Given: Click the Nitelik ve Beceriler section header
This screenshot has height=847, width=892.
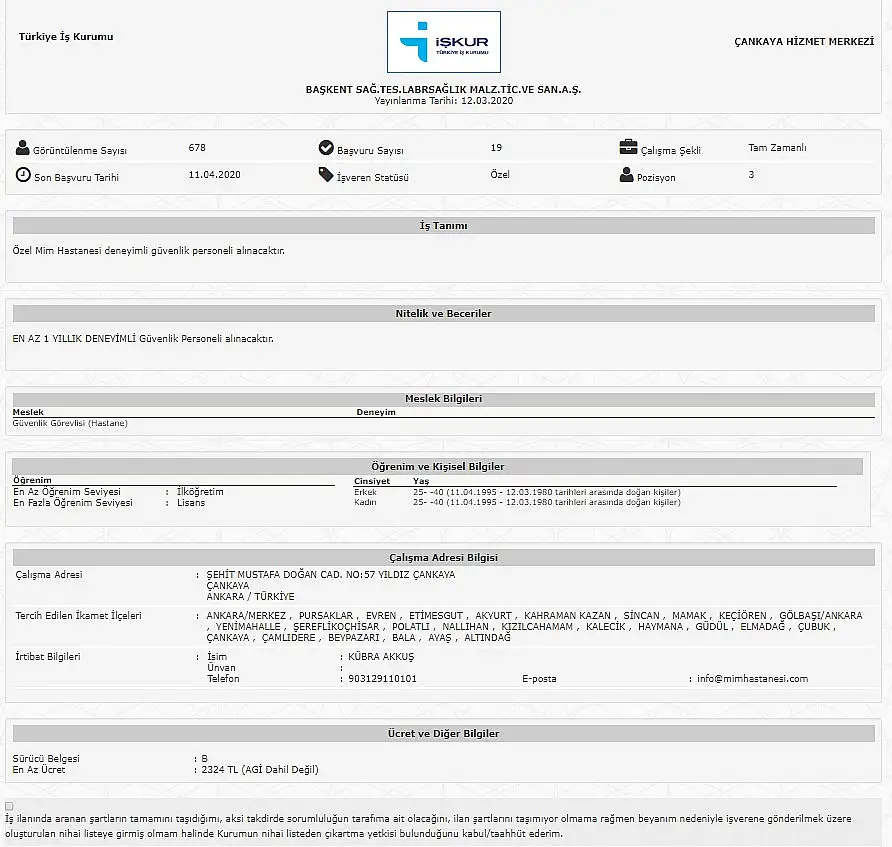Looking at the screenshot, I should coord(444,313).
